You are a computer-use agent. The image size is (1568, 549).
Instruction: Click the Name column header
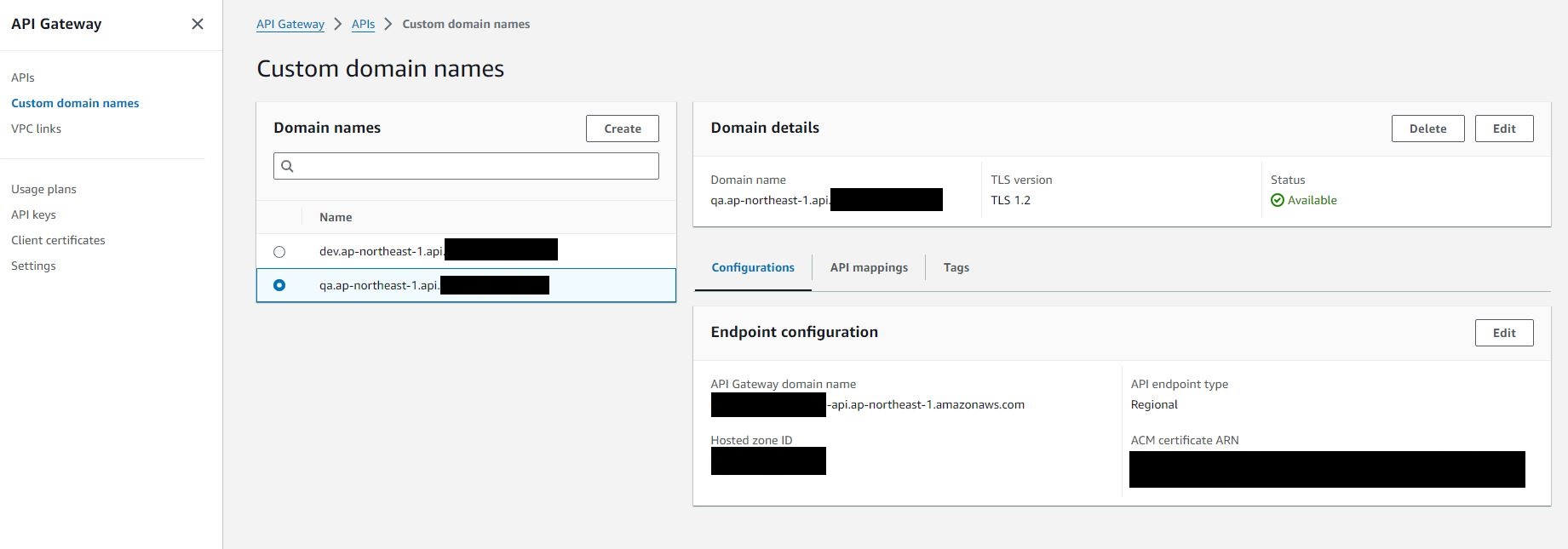pyautogui.click(x=336, y=217)
